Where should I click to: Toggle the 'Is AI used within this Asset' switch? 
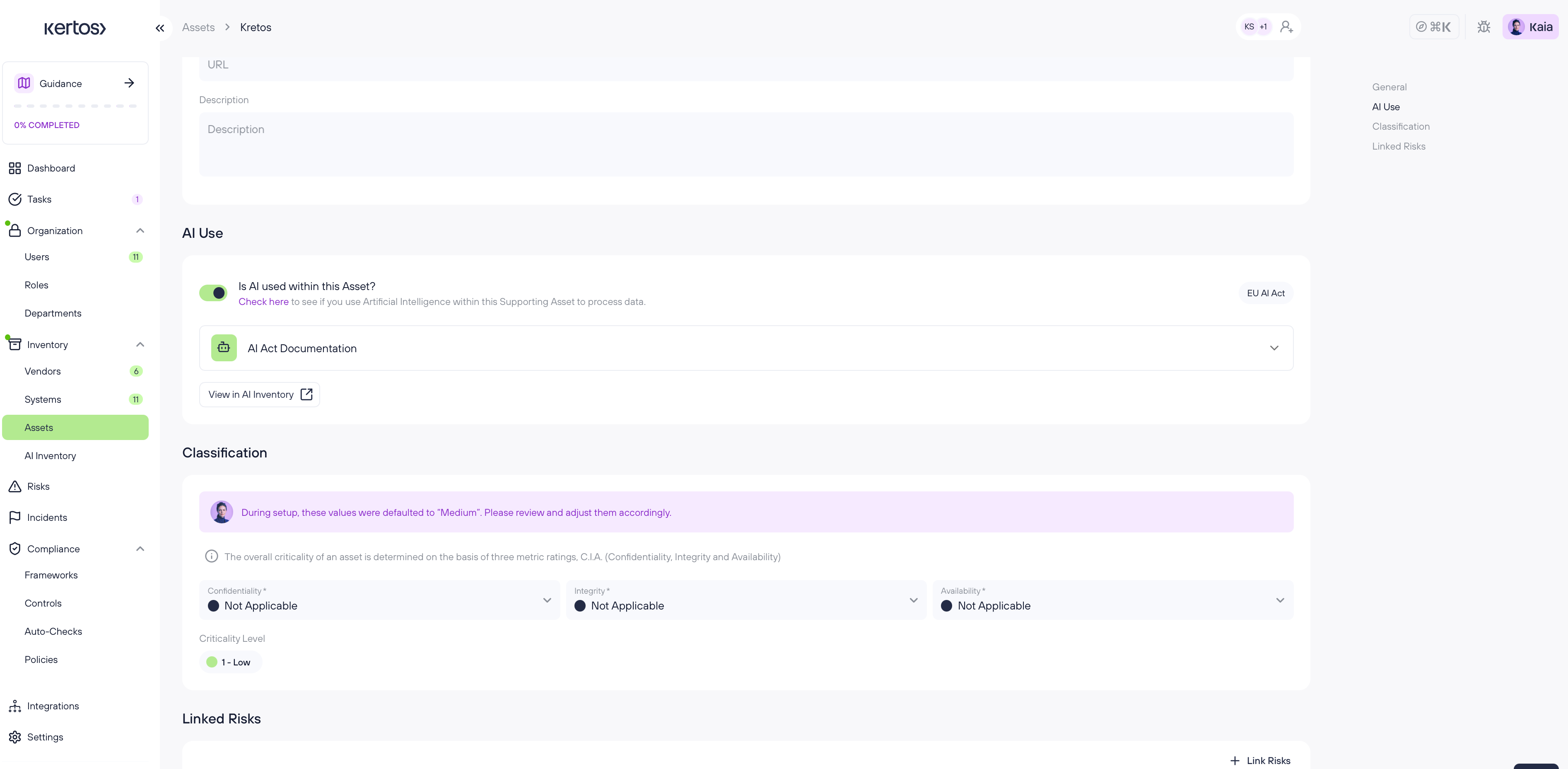point(213,293)
